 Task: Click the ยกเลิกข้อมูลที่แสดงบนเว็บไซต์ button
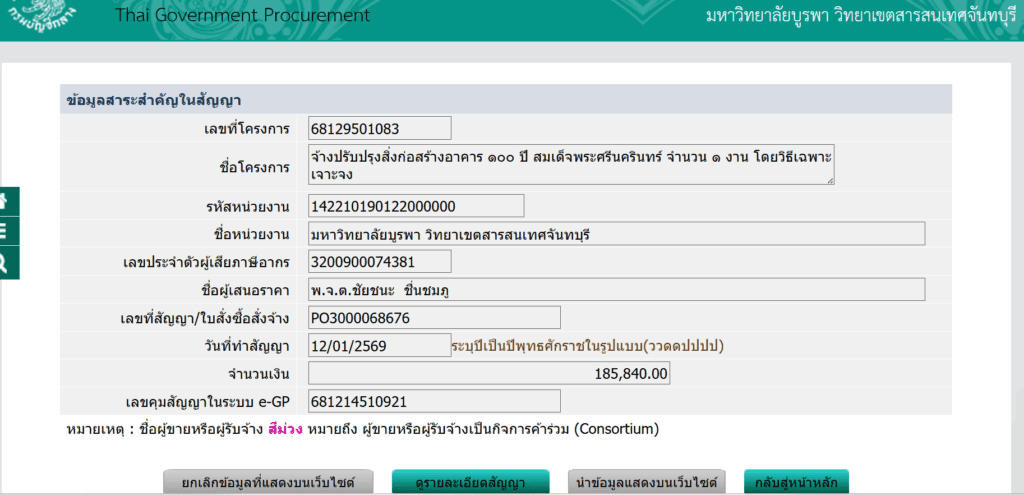pos(268,482)
